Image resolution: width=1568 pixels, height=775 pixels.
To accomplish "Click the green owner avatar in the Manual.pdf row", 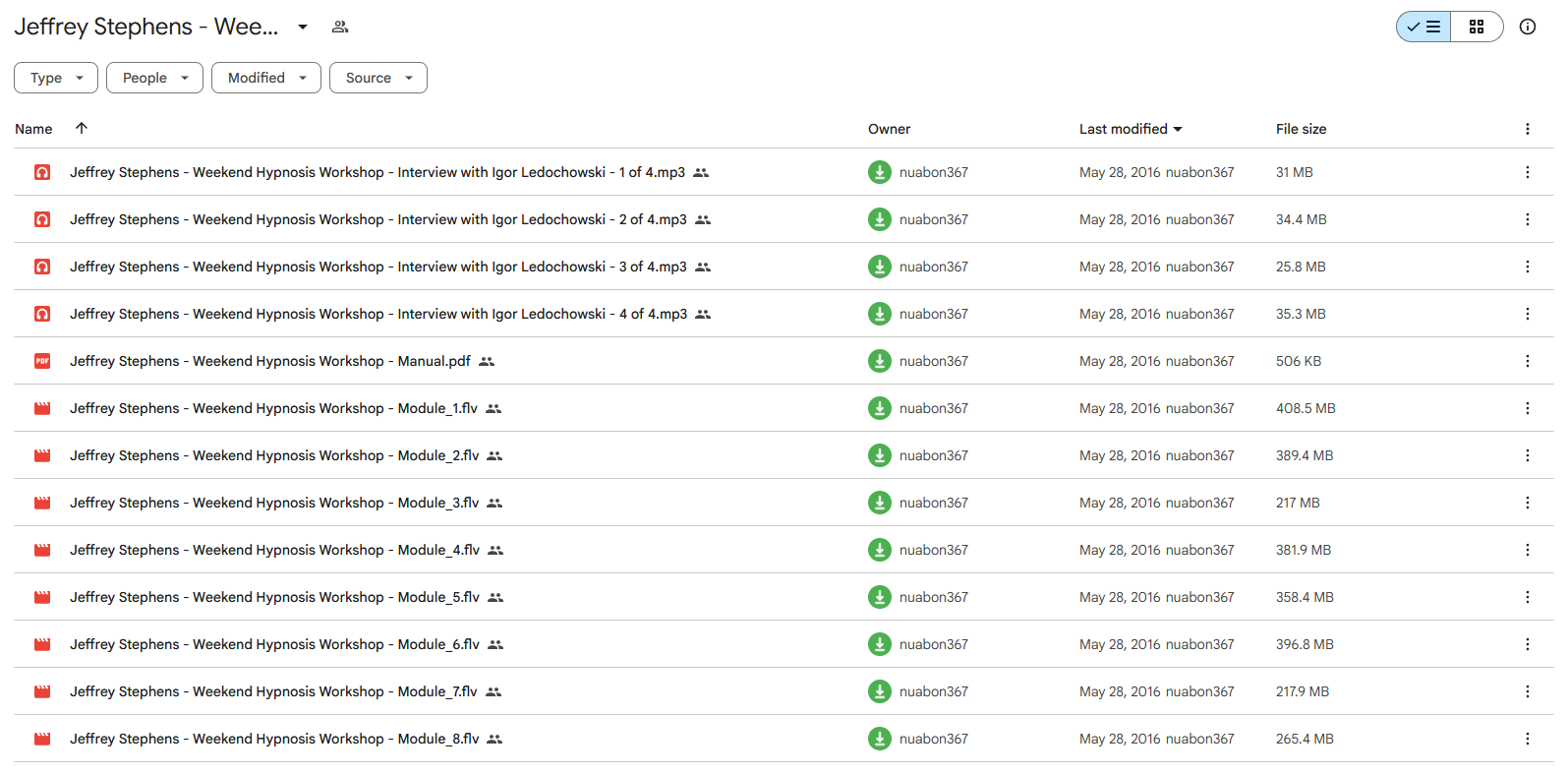I will [880, 361].
